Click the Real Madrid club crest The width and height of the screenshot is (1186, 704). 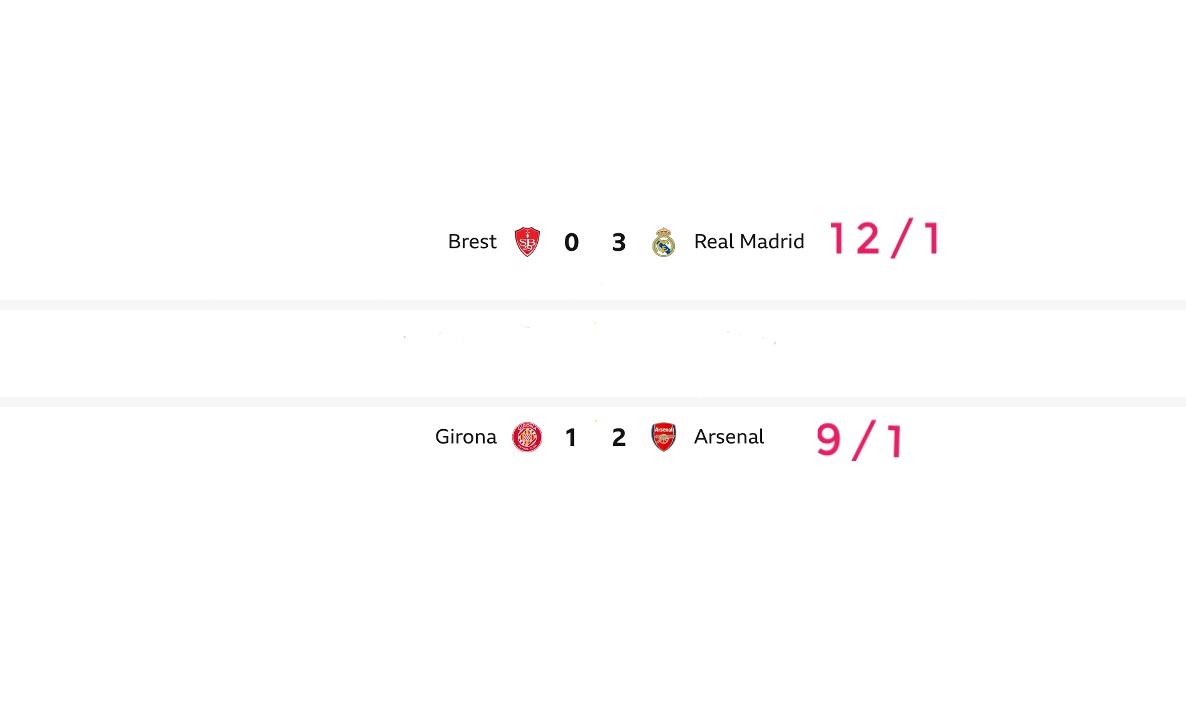[663, 242]
